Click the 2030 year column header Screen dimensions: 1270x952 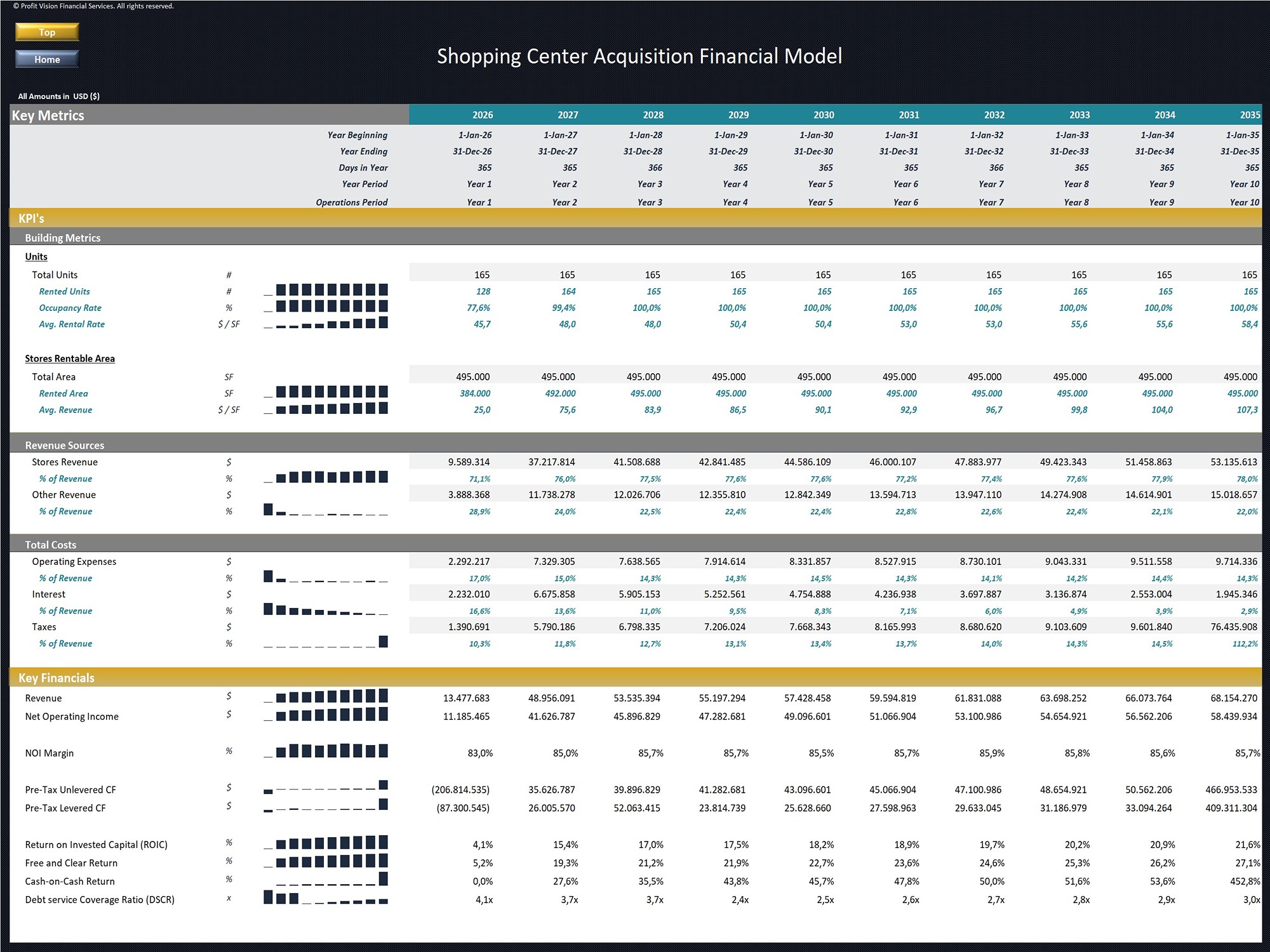click(x=824, y=115)
